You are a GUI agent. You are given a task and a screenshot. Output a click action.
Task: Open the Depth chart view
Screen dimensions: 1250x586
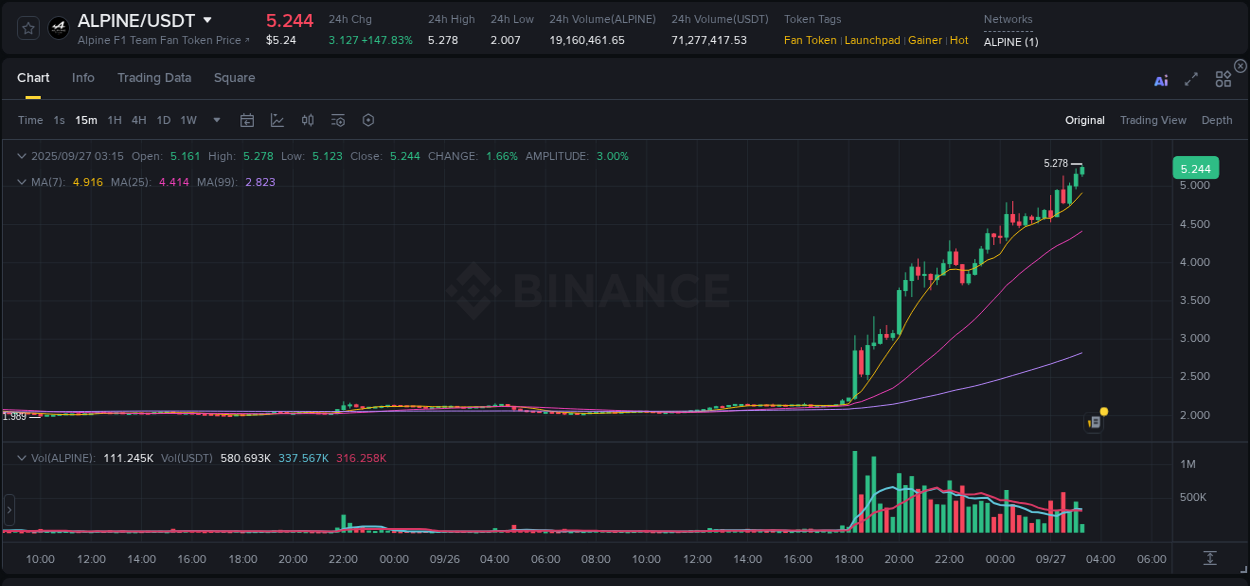(x=1217, y=120)
